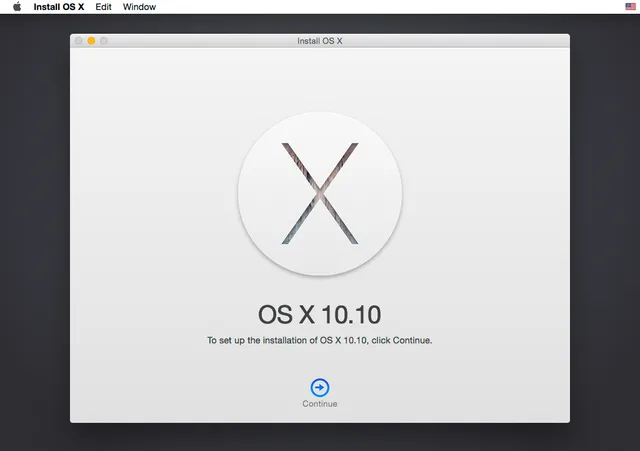
Task: Open the Window menu
Action: tap(139, 7)
